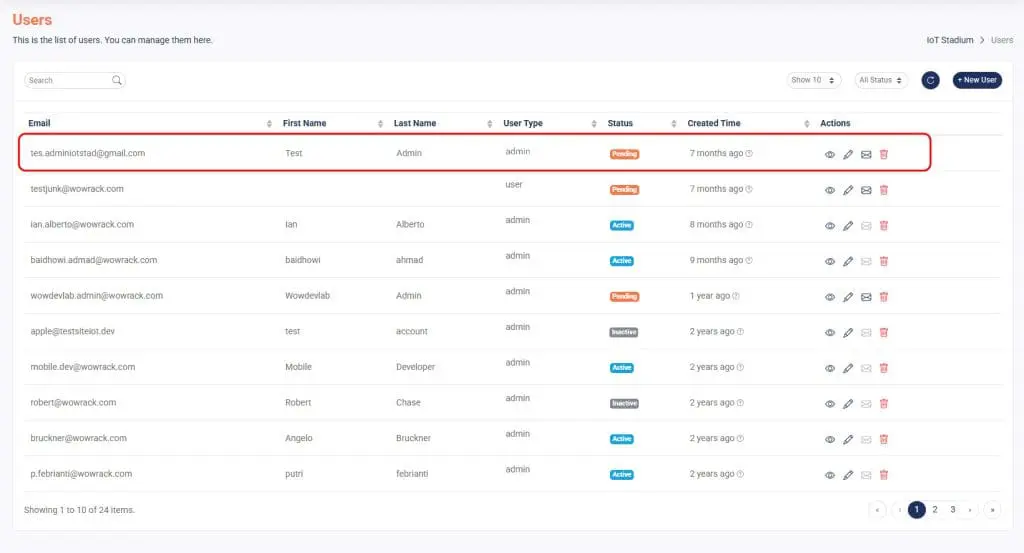Send invitation email to testjunk@wowrack.com
The width and height of the screenshot is (1024, 553).
coord(866,190)
